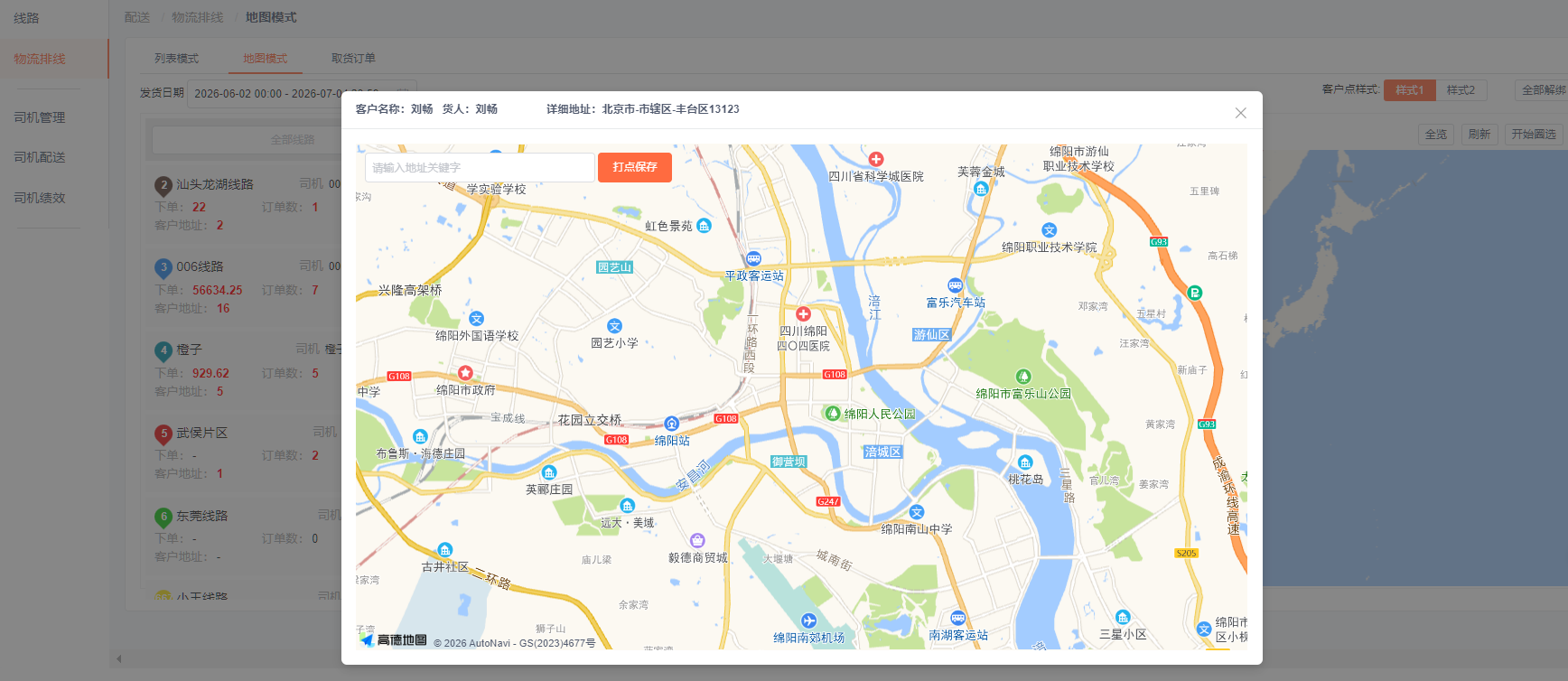Image resolution: width=1568 pixels, height=681 pixels.
Task: Open 司机管理 in the left sidebar
Action: pos(40,117)
